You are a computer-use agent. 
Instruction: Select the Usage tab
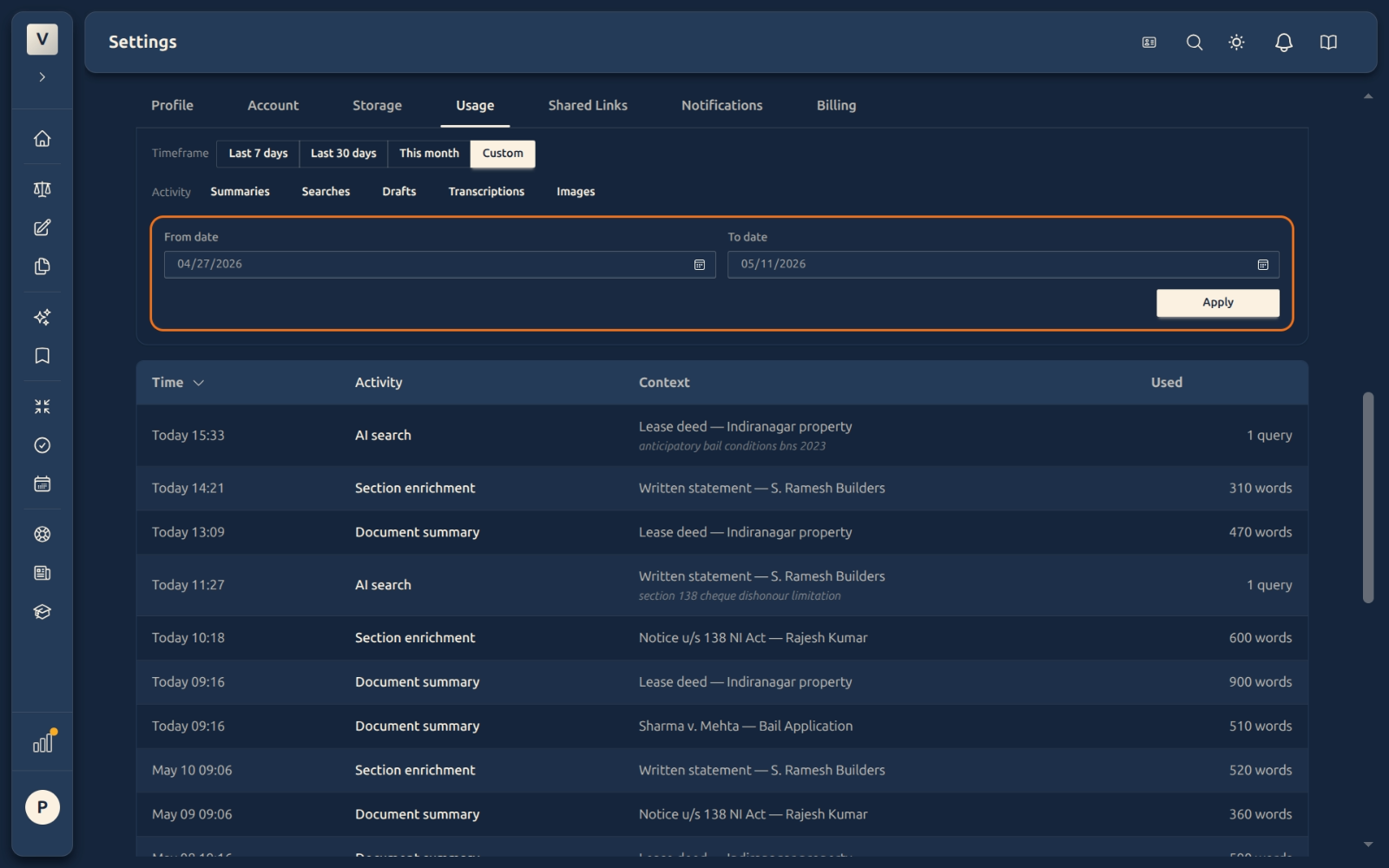[x=475, y=105]
